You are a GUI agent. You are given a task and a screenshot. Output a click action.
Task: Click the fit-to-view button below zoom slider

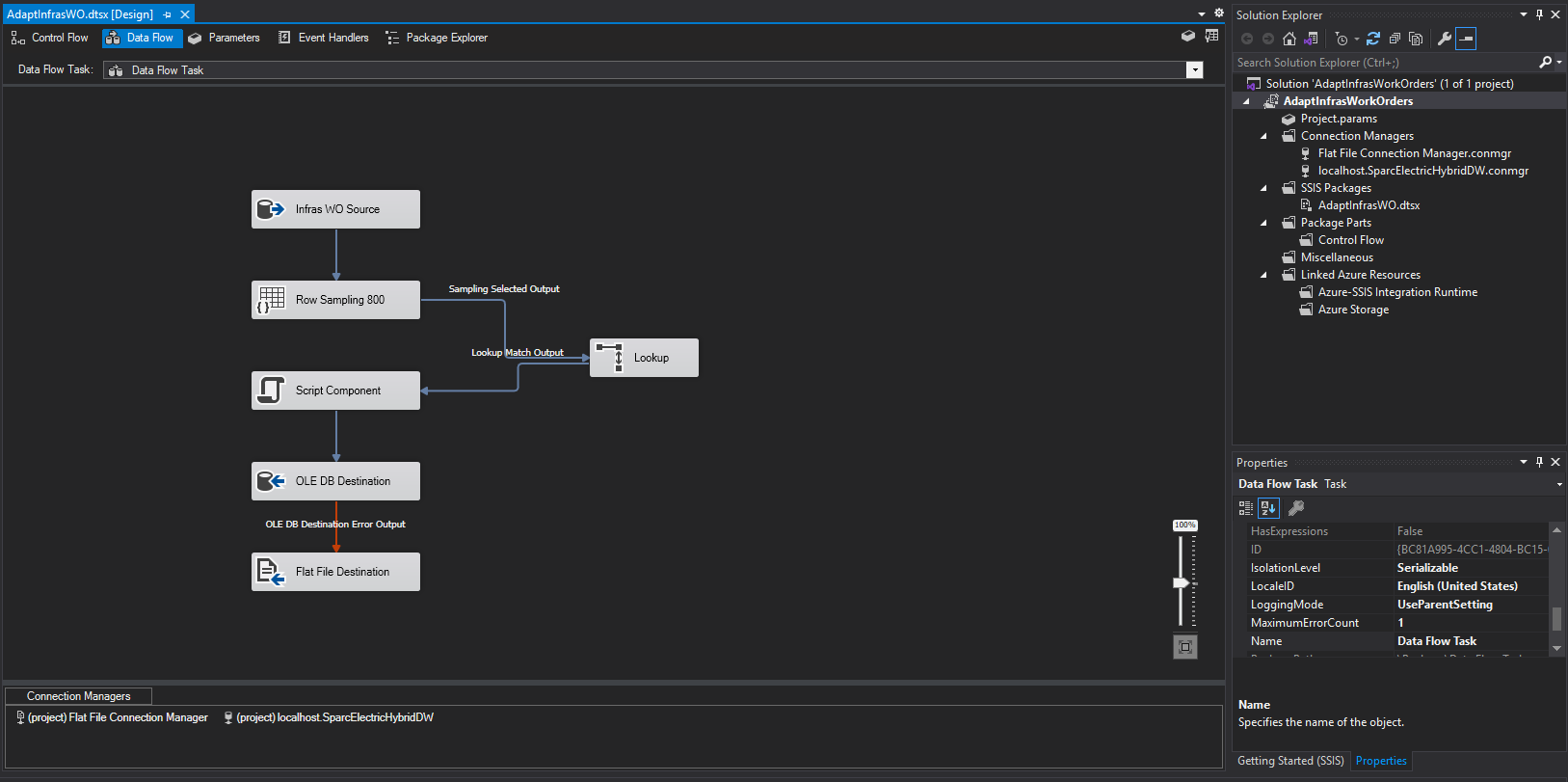(x=1185, y=647)
